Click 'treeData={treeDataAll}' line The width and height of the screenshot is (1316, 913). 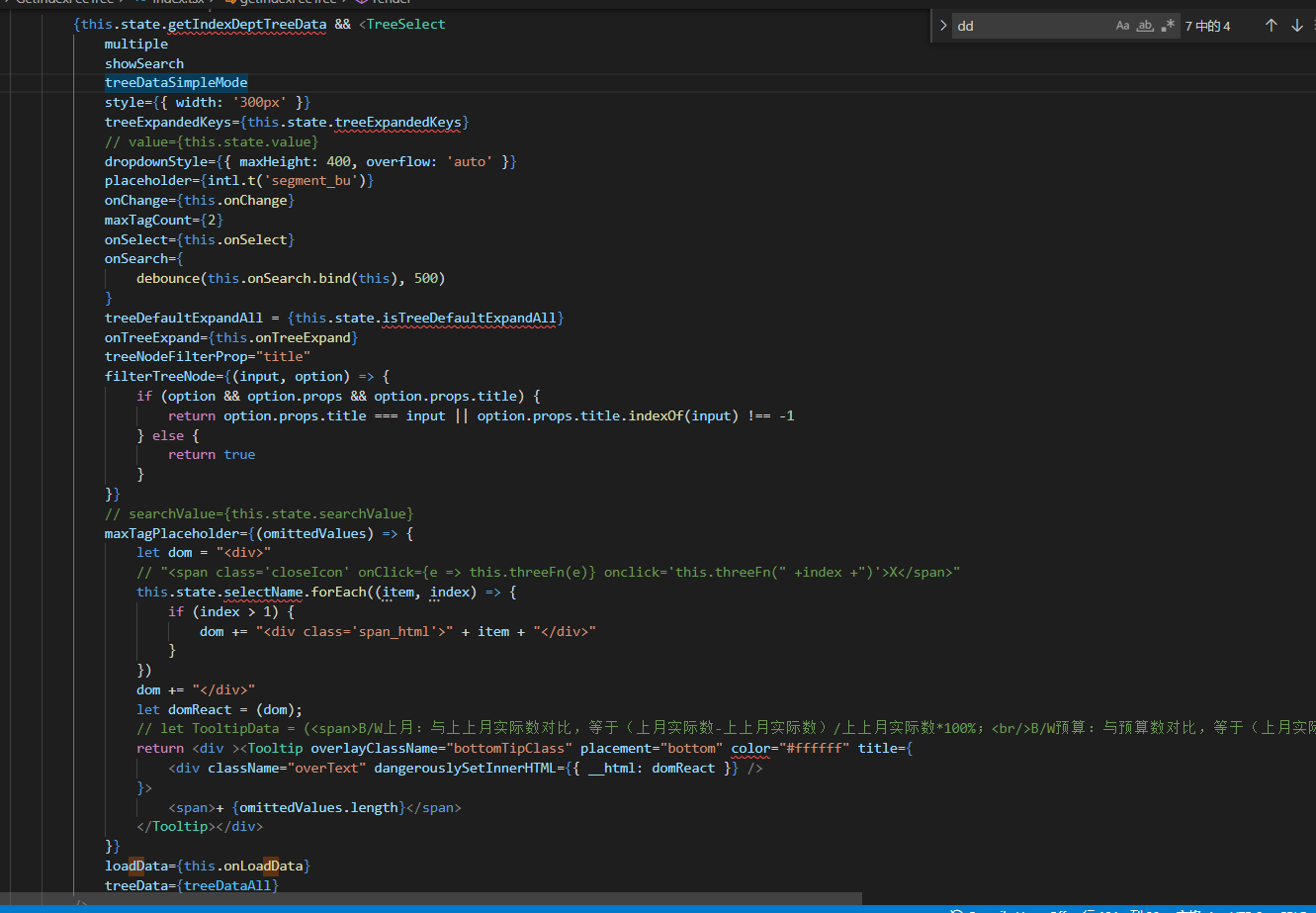click(x=192, y=885)
